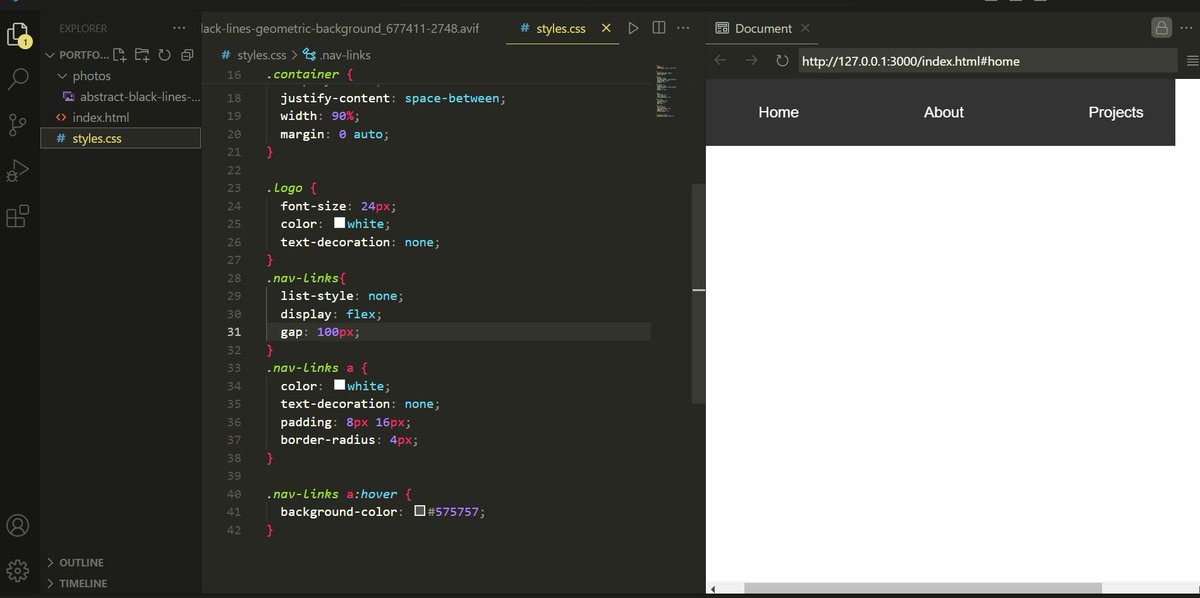Go forward in the preview browser
The image size is (1200, 598).
[751, 61]
